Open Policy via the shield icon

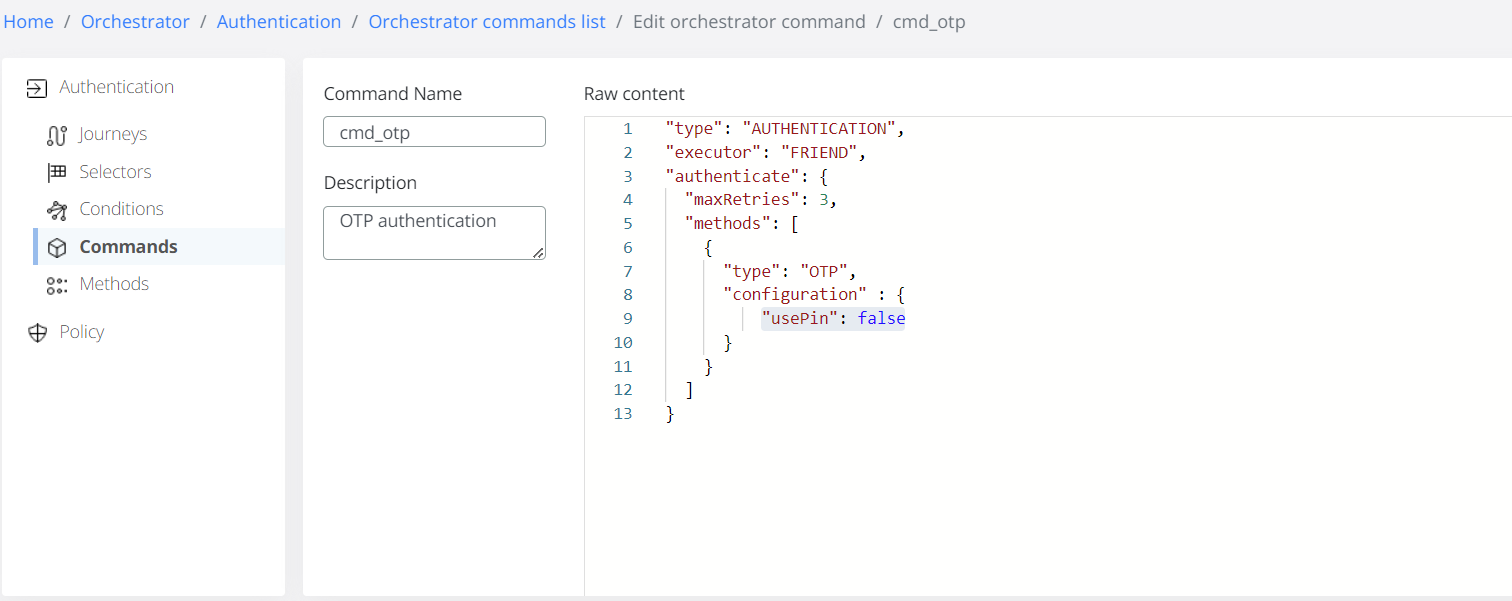(38, 331)
